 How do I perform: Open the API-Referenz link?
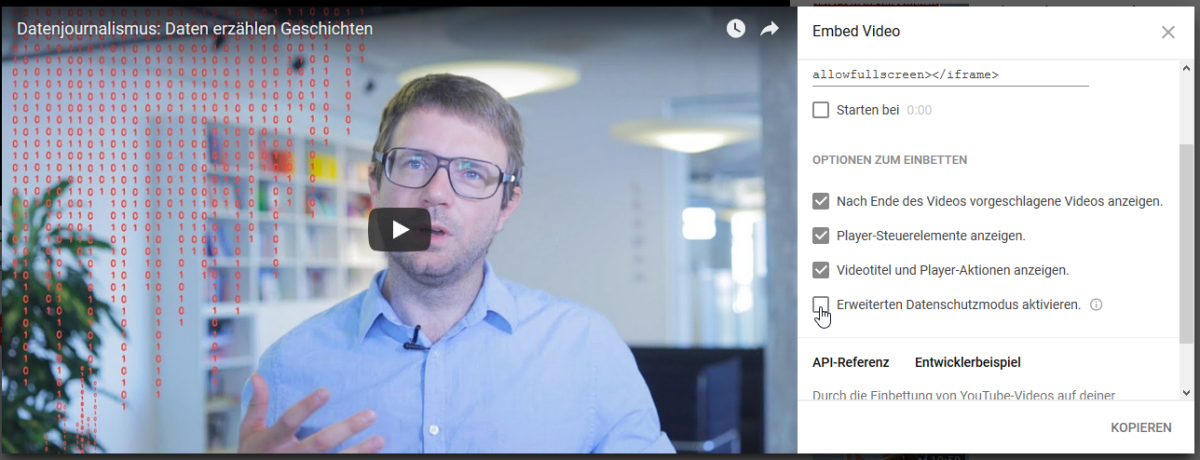coord(851,362)
